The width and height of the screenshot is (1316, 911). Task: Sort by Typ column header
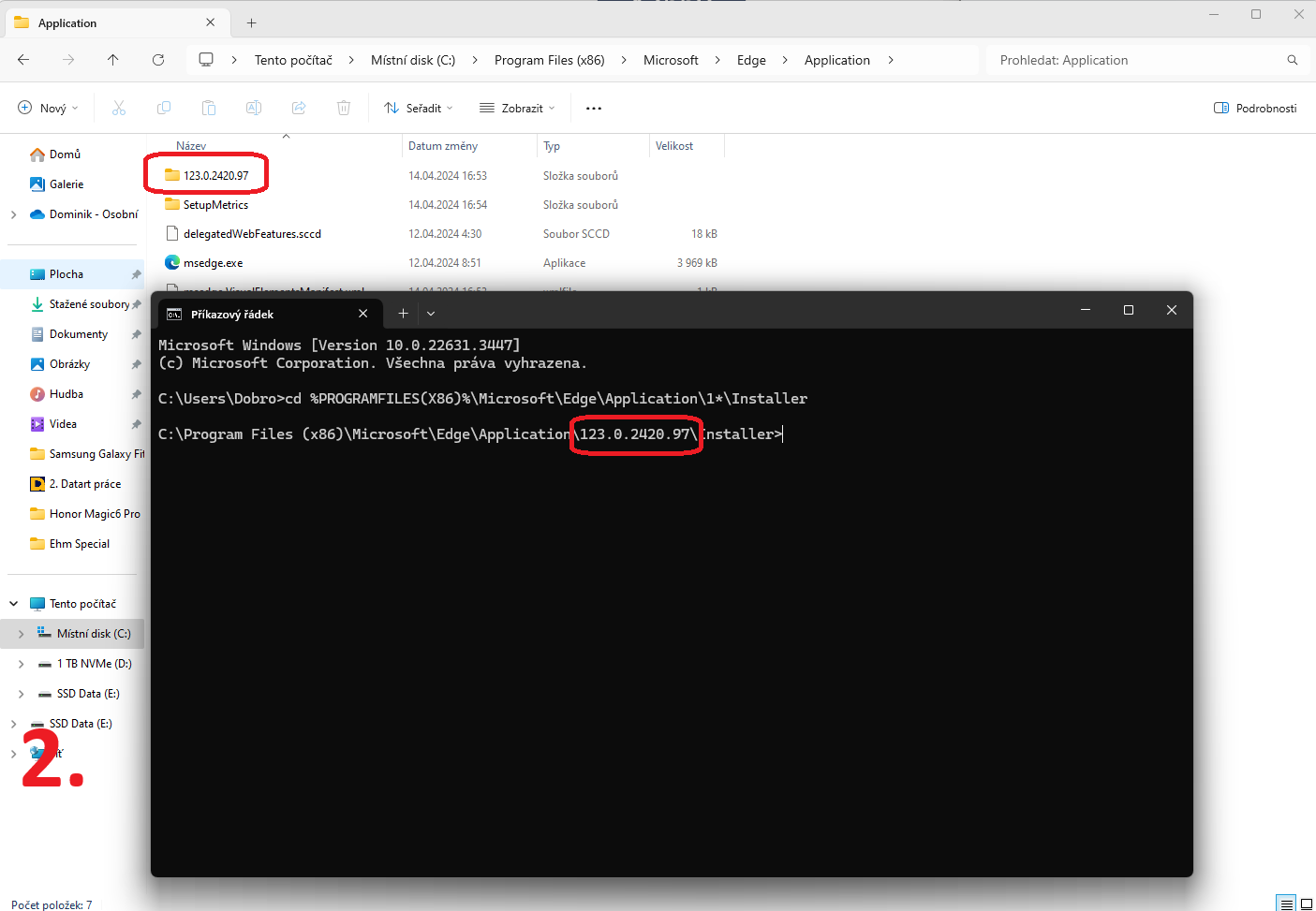[x=552, y=146]
